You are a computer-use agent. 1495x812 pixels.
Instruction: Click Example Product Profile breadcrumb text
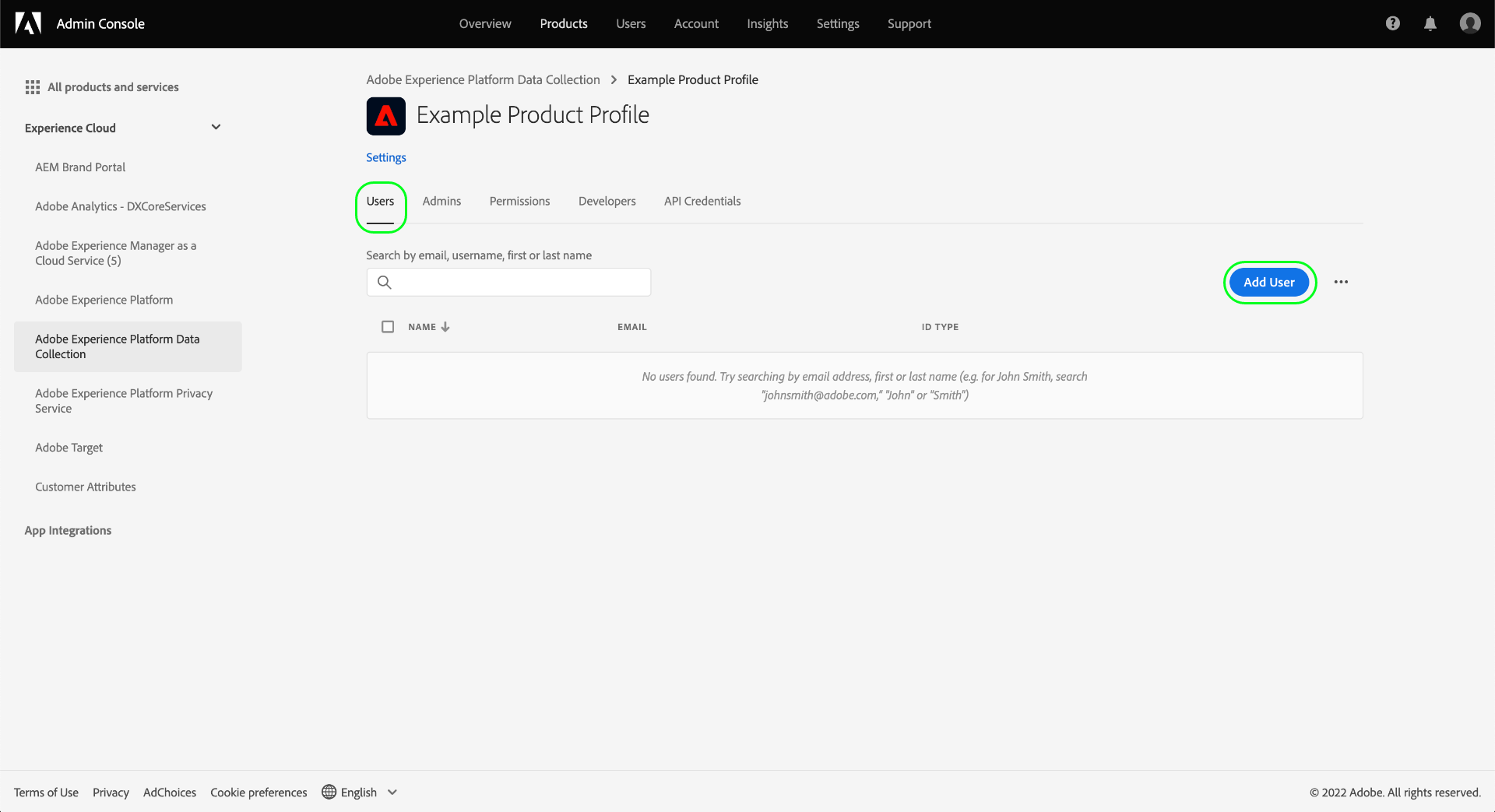point(693,79)
